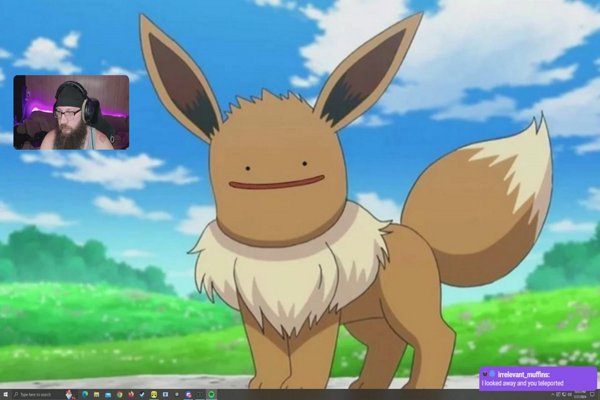The image size is (600, 400).
Task: Open the gnome search highlight icon
Action: pos(69,394)
